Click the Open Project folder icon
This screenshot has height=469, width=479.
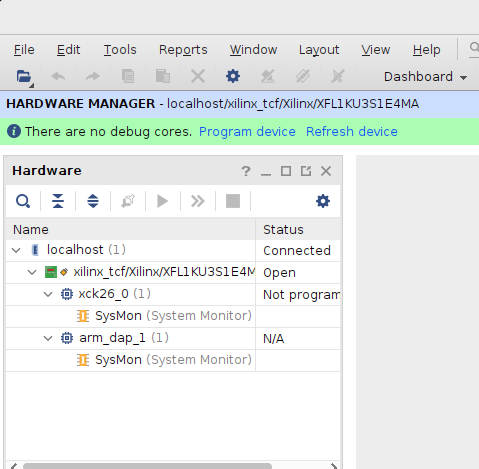point(24,77)
